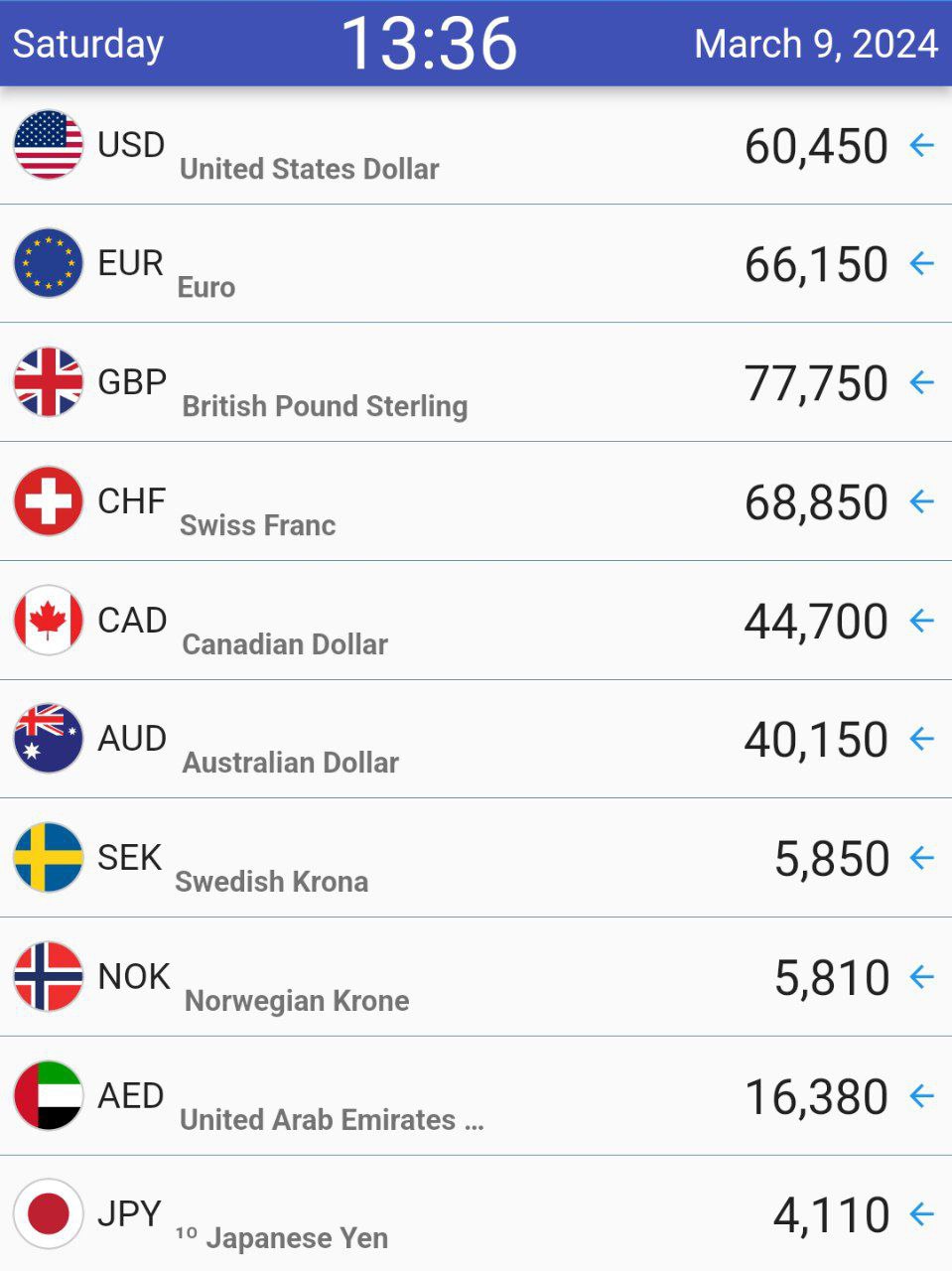Expand details arrow beside 66,150 Euro rate

[922, 264]
